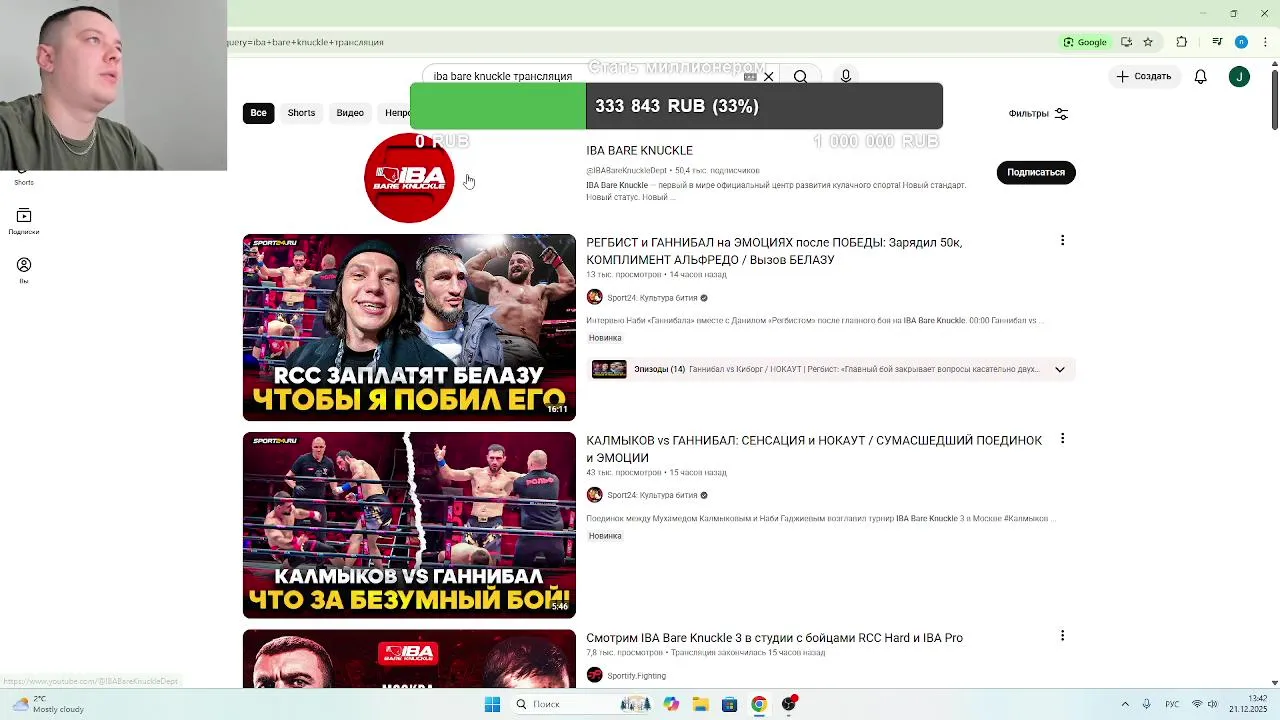Open the partially visible МОСКВА stream thumbnail

pos(409,659)
